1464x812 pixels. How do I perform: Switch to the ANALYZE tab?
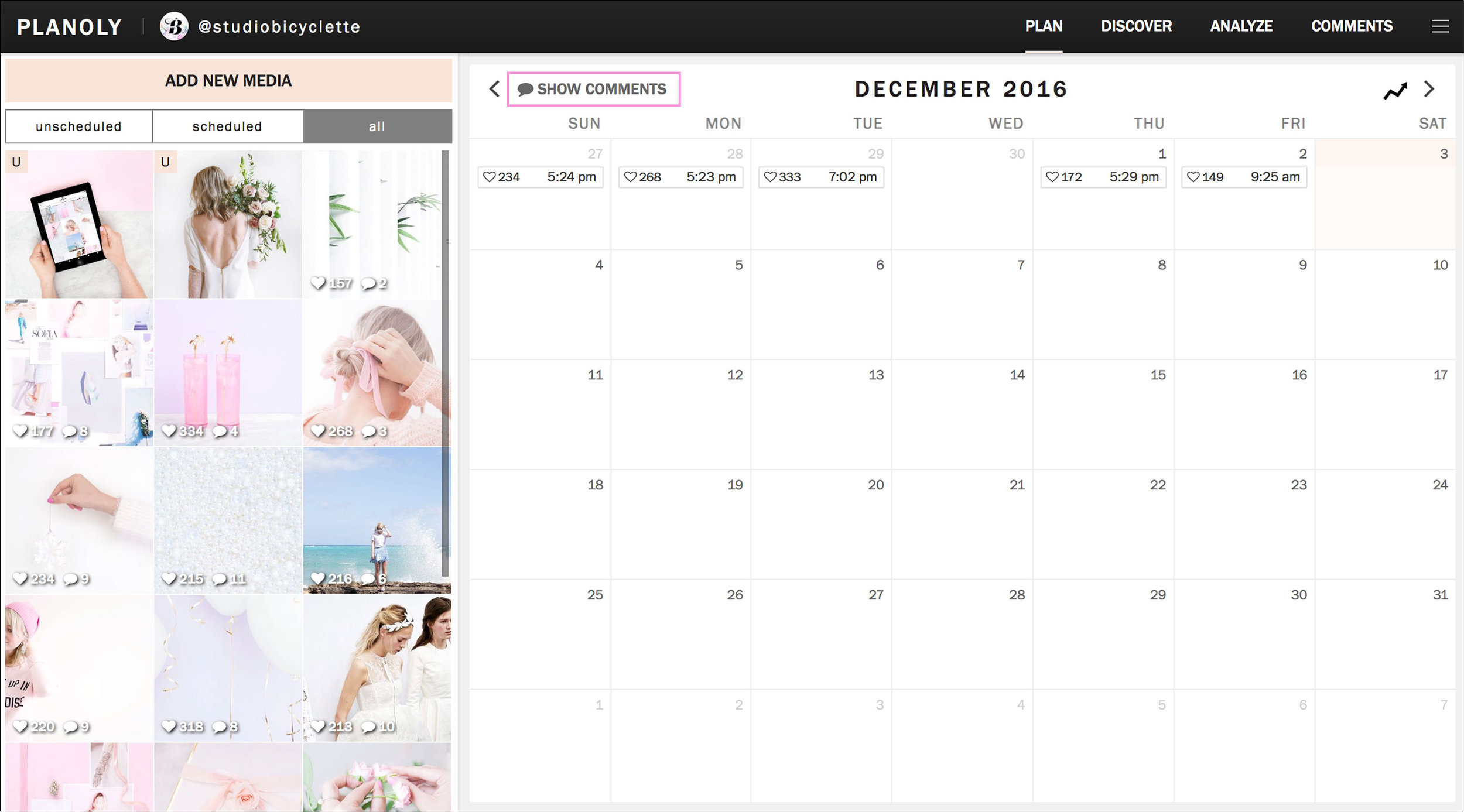pos(1241,26)
